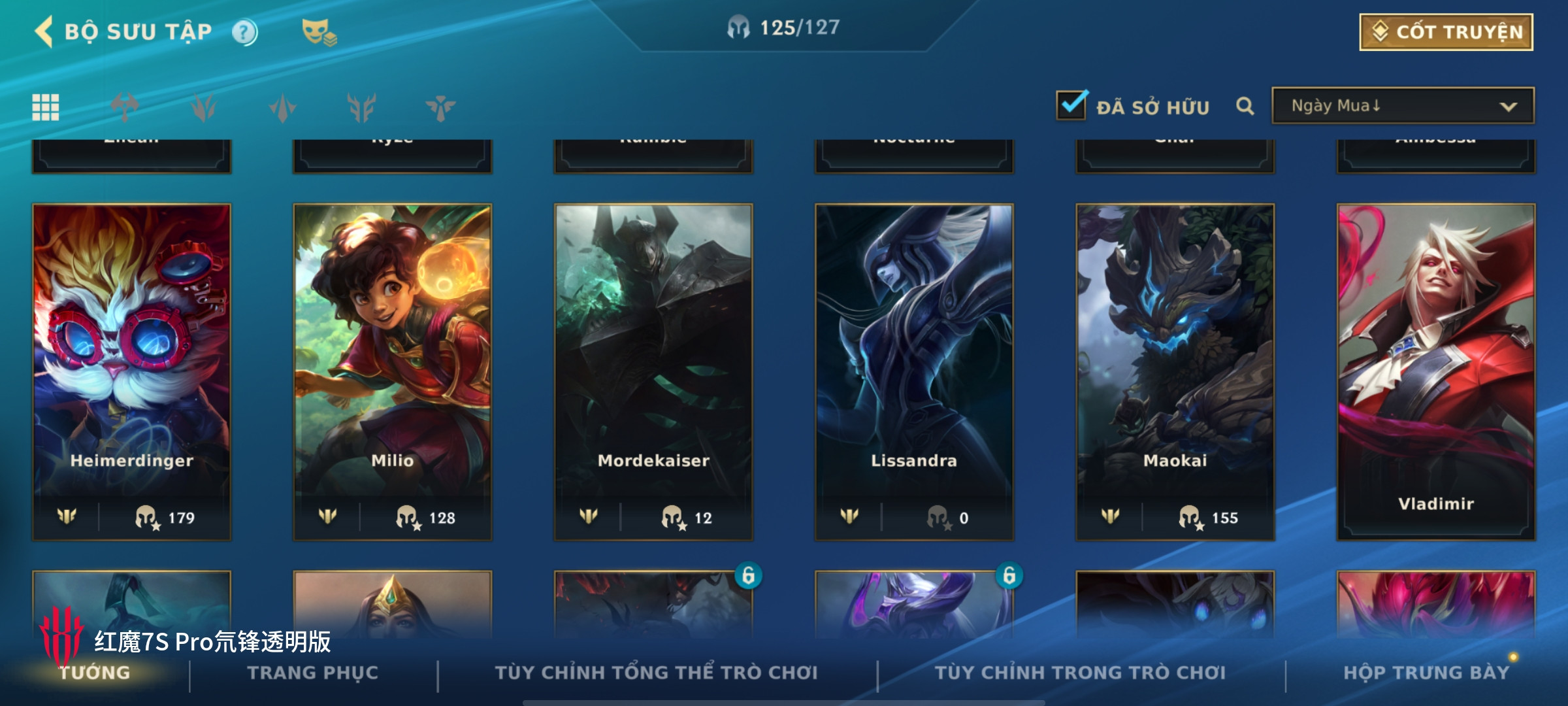Image resolution: width=1568 pixels, height=706 pixels.
Task: Open the Vladimir champion card
Action: [x=1436, y=372]
